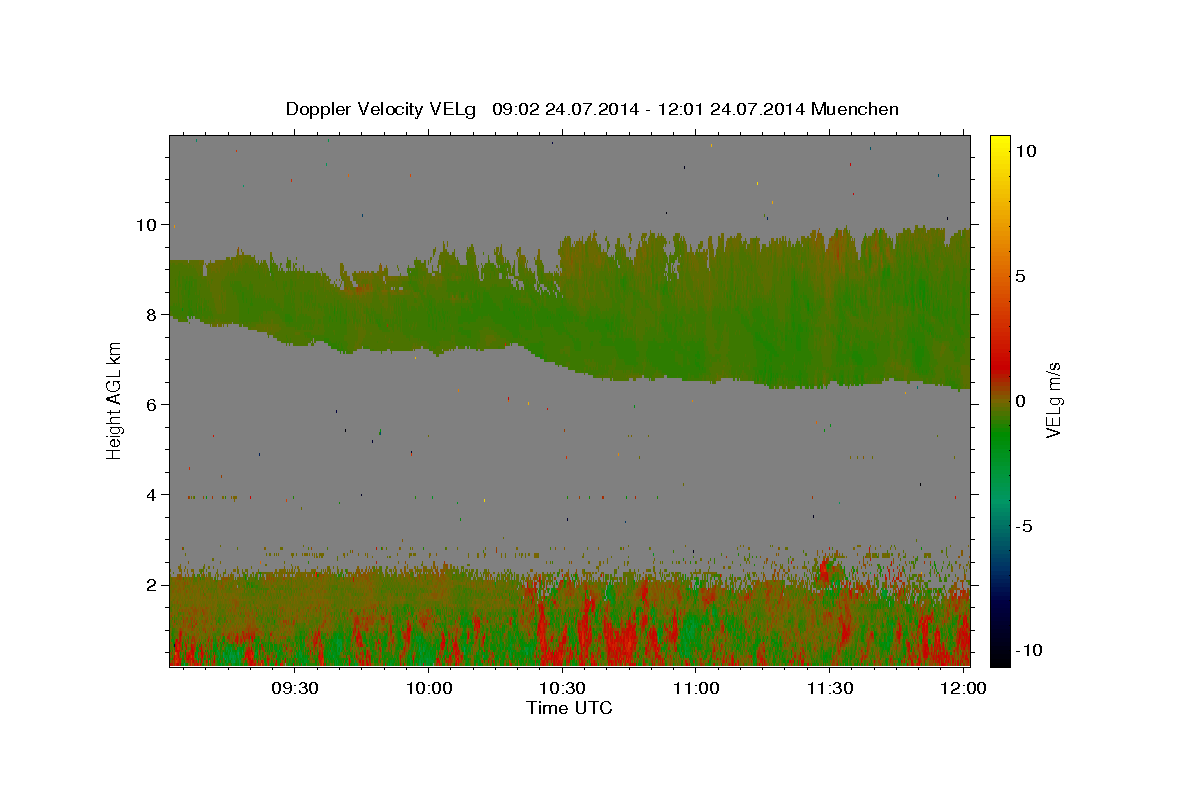Click the colorbar value -10
The image size is (1200, 800).
(1027, 651)
